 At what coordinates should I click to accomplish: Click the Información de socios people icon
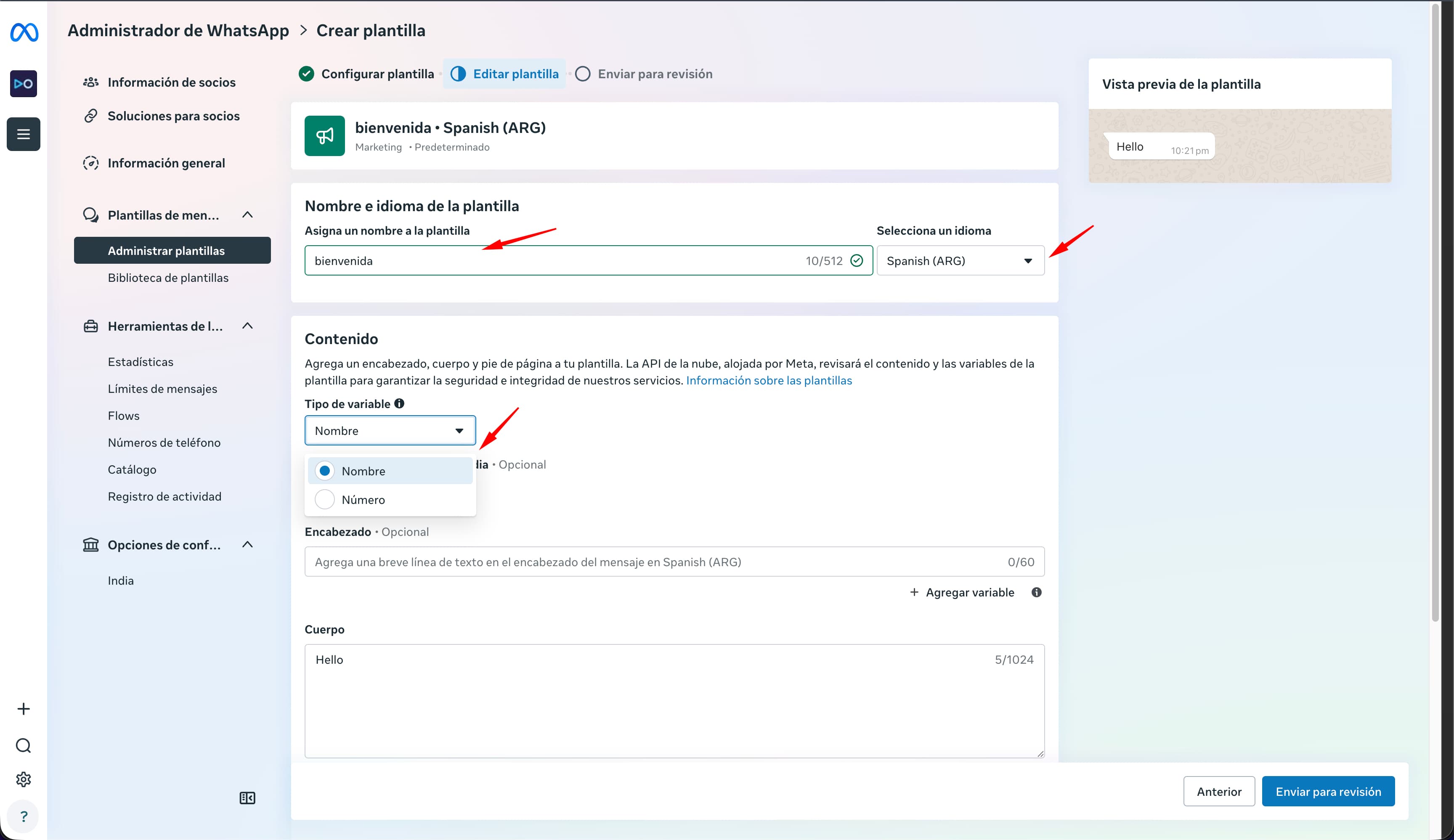(x=90, y=82)
